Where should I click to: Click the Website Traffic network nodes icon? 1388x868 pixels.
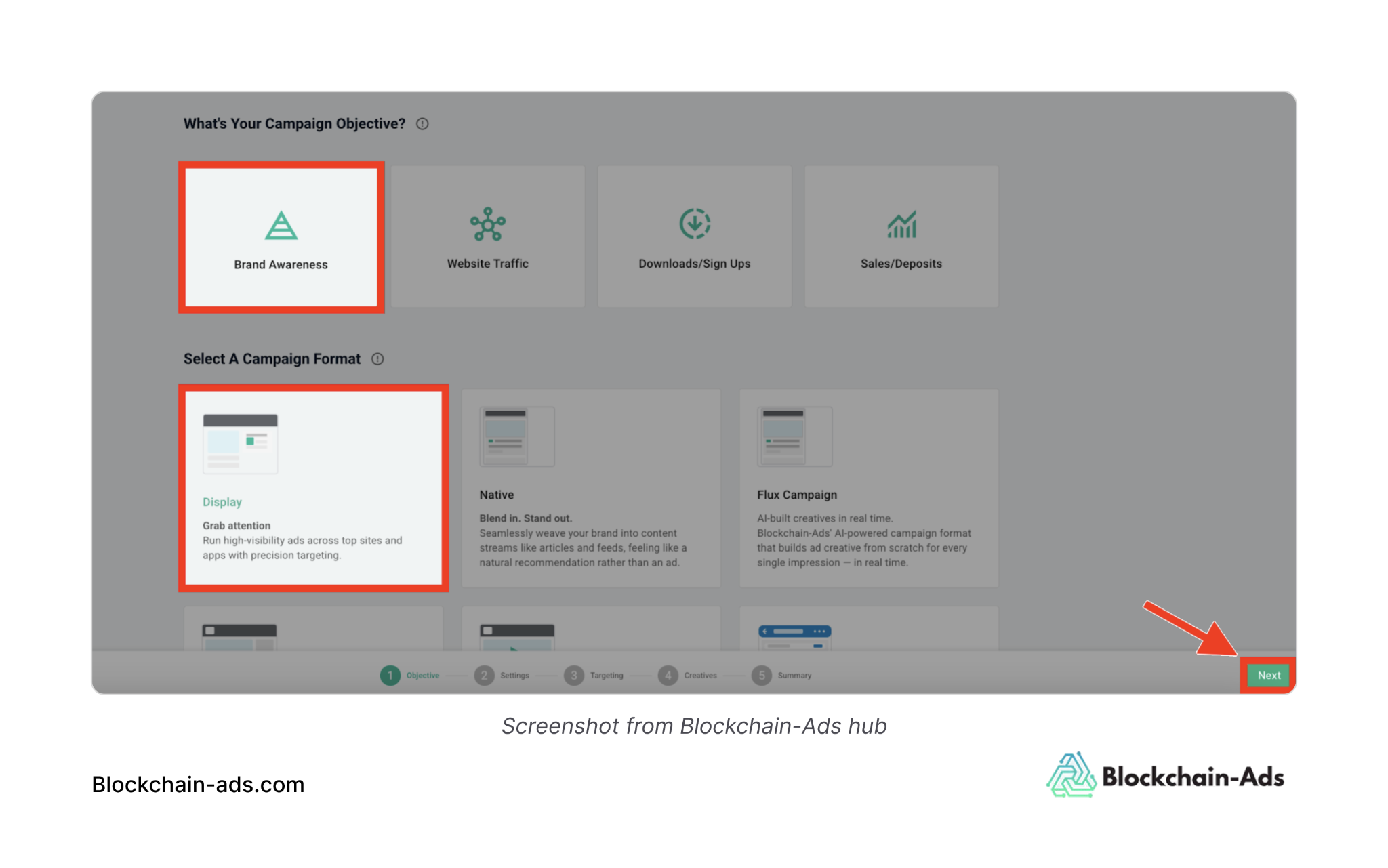(488, 224)
